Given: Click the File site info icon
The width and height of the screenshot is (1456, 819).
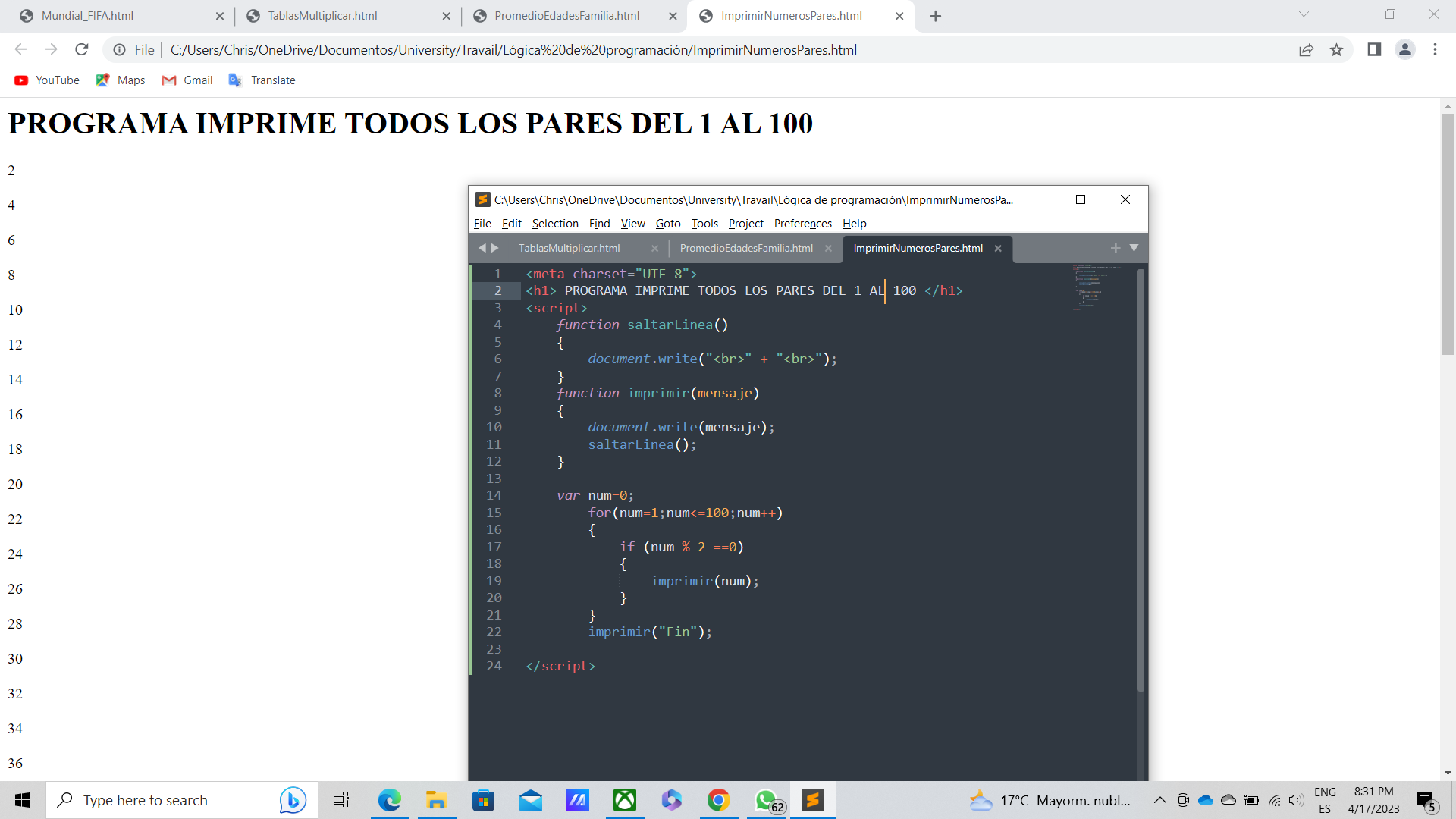Looking at the screenshot, I should pos(119,50).
